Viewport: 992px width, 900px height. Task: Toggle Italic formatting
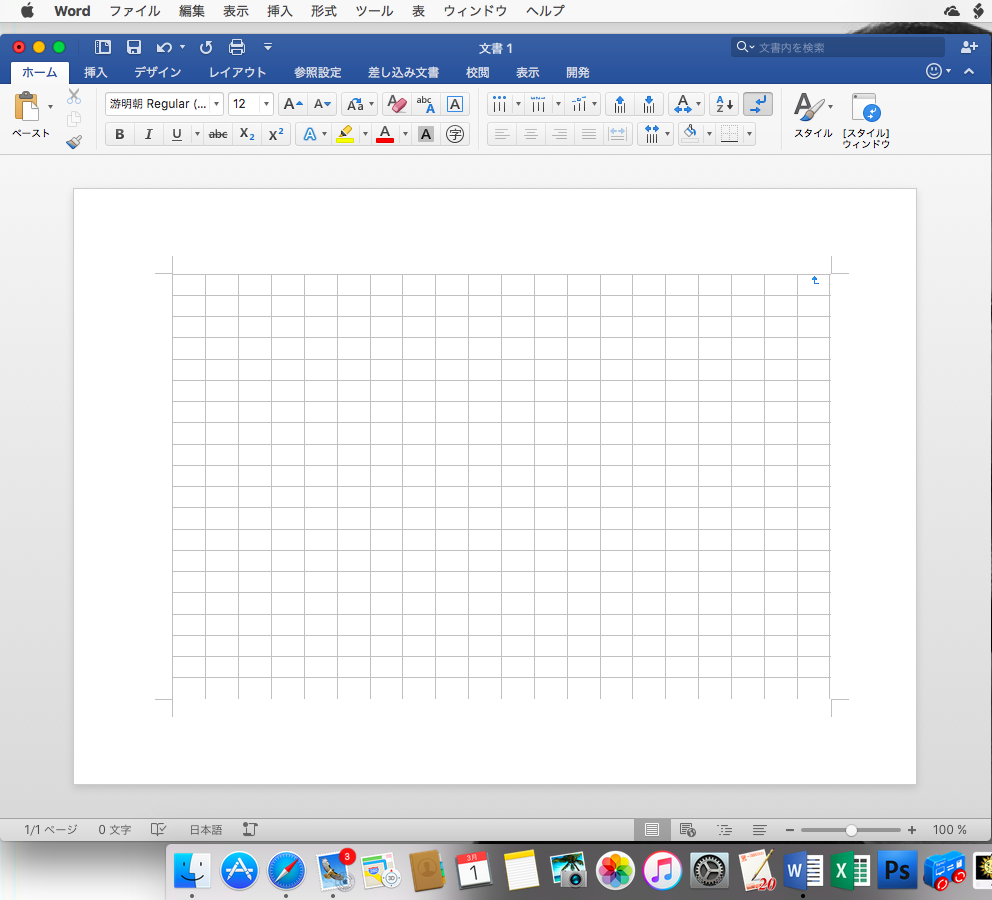click(148, 134)
